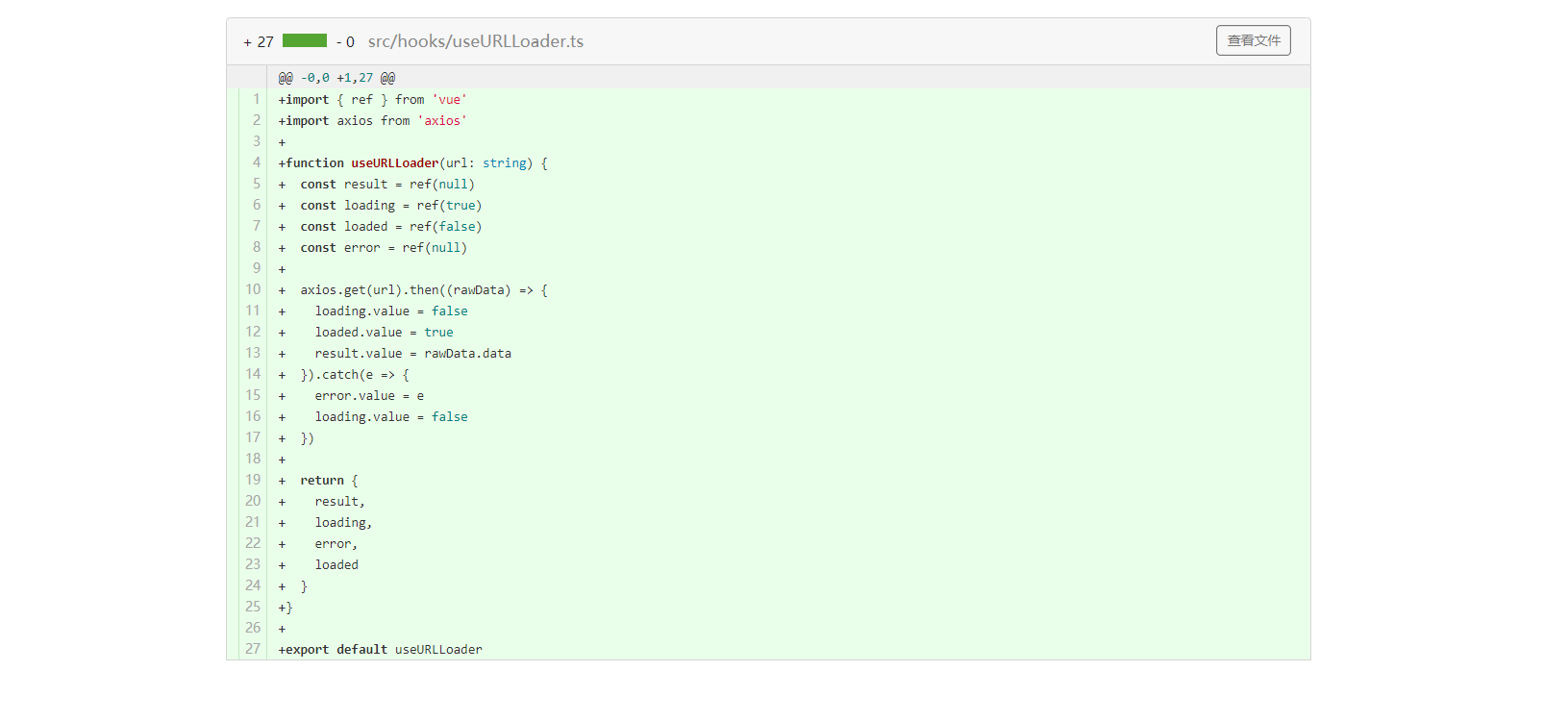The image size is (1568, 721).
Task: Click the 查看文件 view file button
Action: coord(1253,40)
